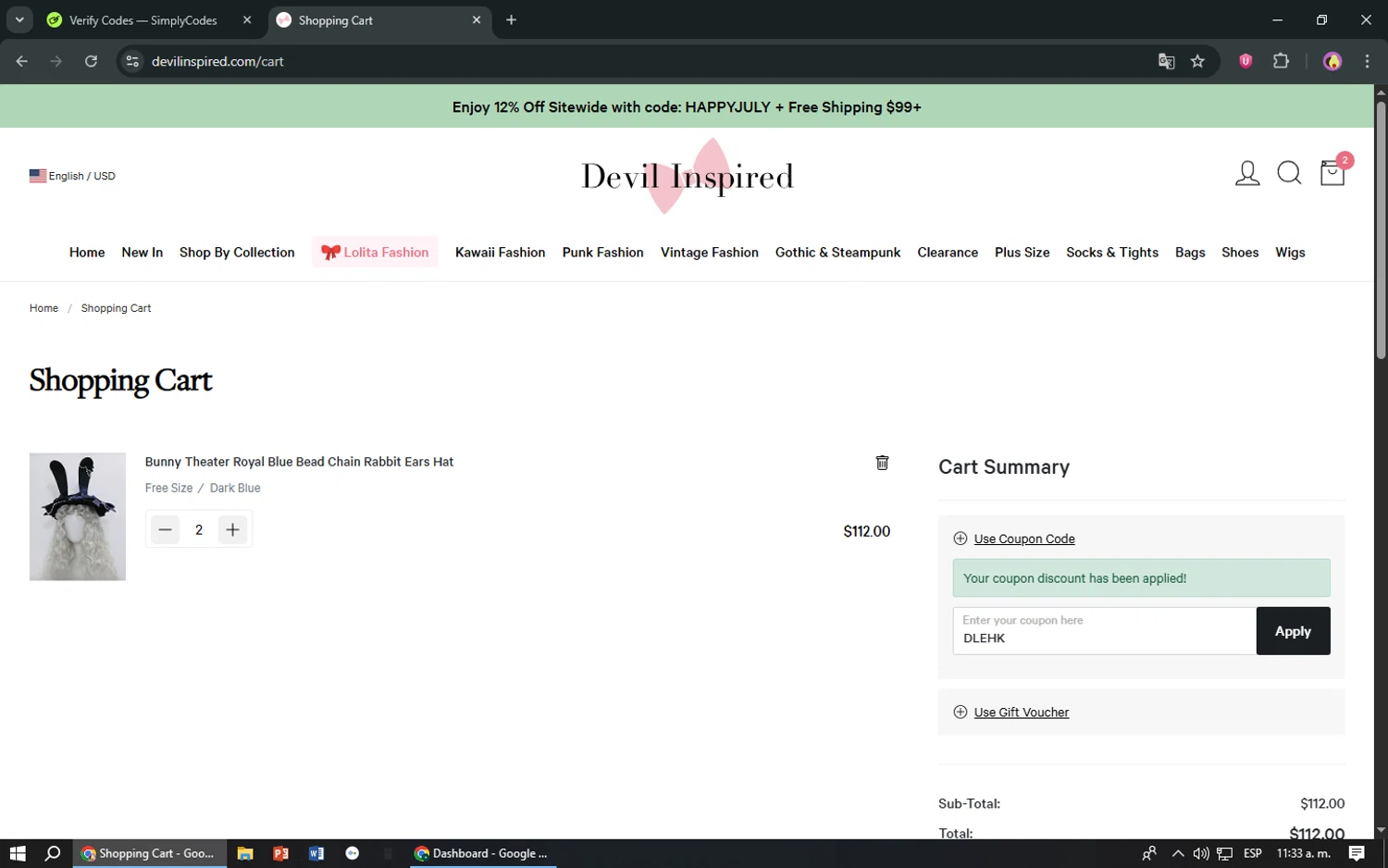Image resolution: width=1388 pixels, height=868 pixels.
Task: Switch to the Dashboard - Google taskbar window
Action: click(482, 853)
